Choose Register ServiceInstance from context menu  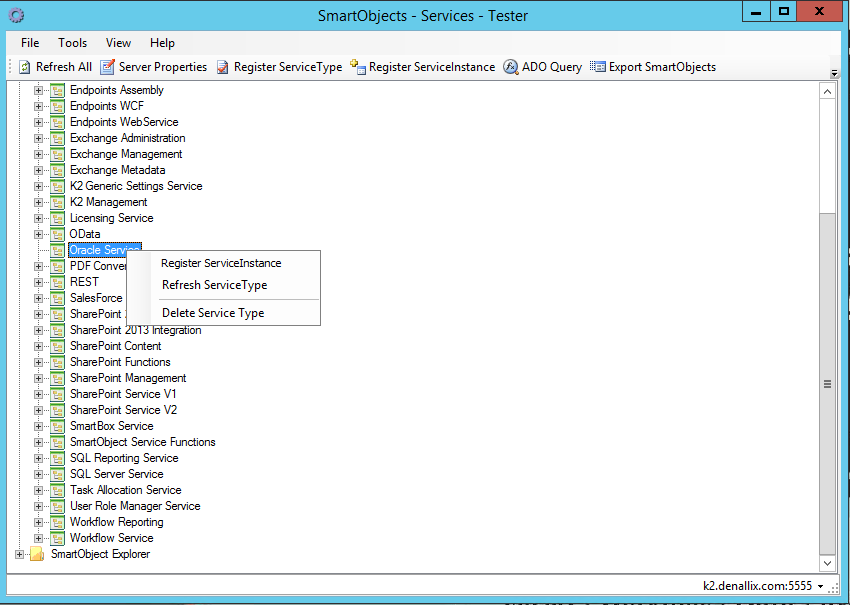[x=223, y=263]
